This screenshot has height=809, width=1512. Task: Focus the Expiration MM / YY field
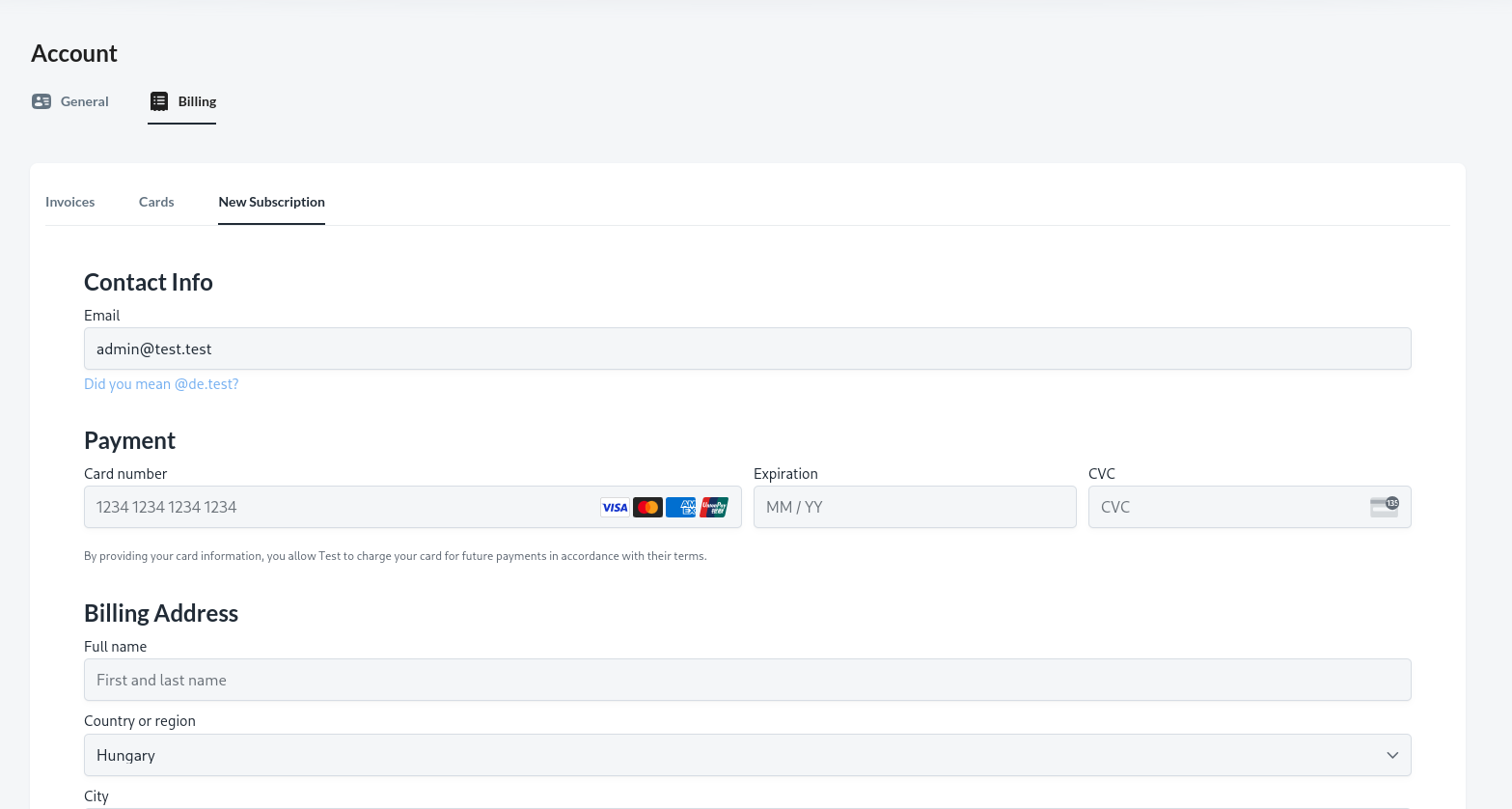(914, 507)
